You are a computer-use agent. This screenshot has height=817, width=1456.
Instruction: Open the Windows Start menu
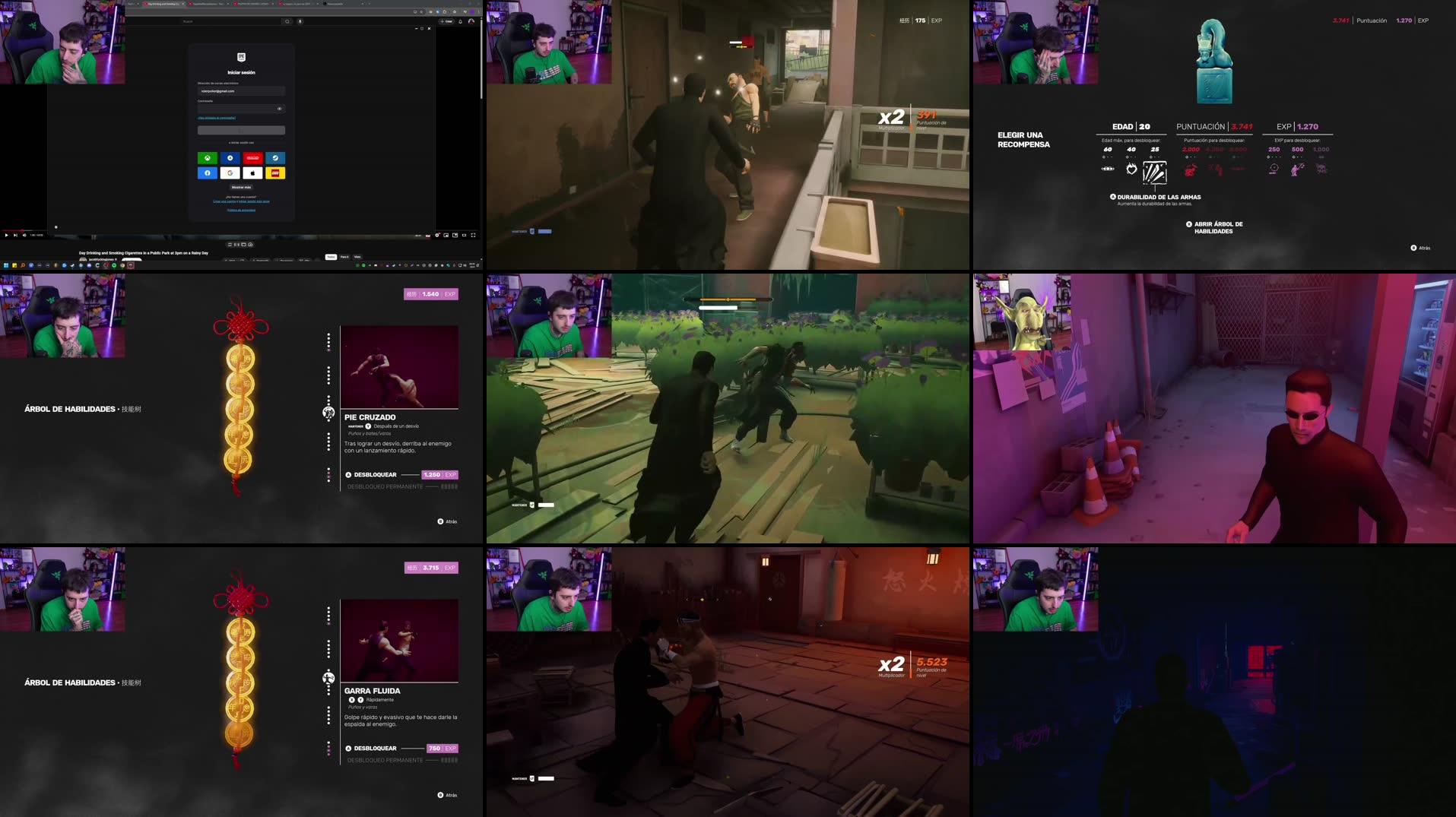[x=6, y=265]
